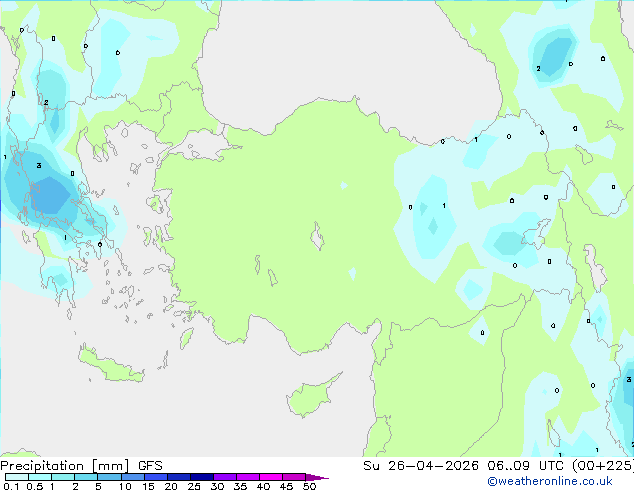Click the legend label '0.5'

pos(35,486)
